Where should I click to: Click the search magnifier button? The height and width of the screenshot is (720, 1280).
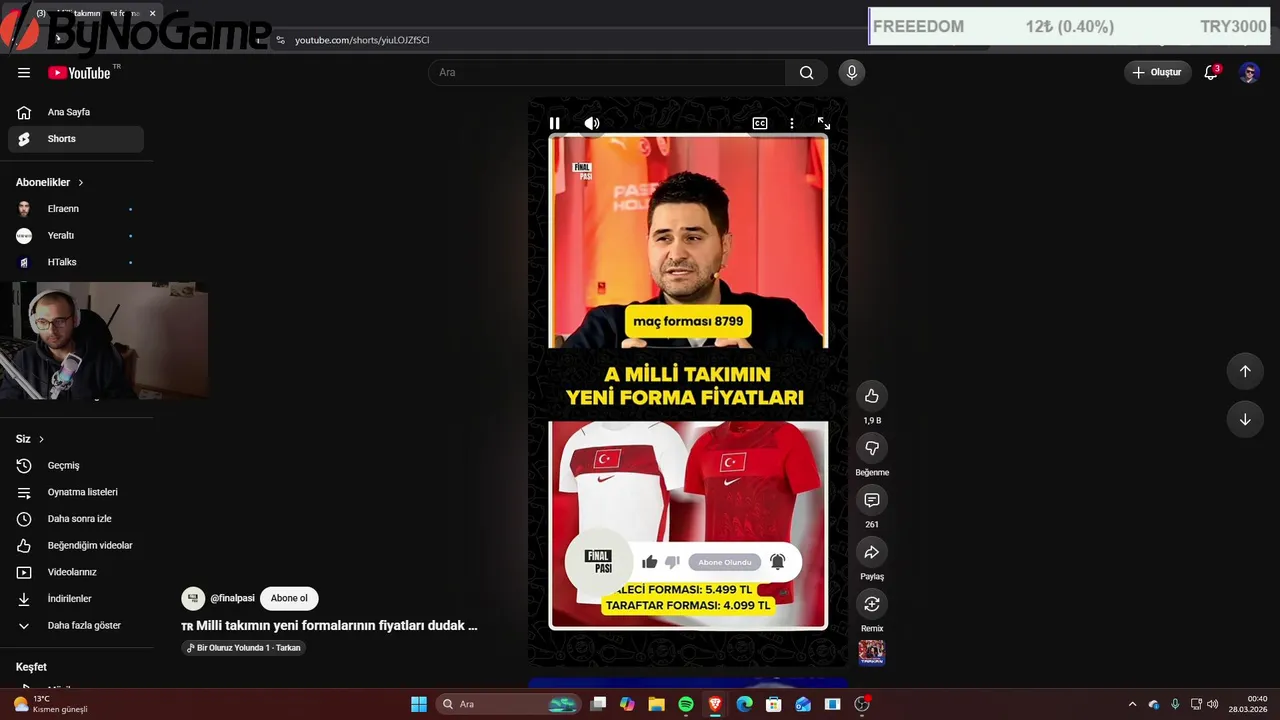pyautogui.click(x=806, y=72)
